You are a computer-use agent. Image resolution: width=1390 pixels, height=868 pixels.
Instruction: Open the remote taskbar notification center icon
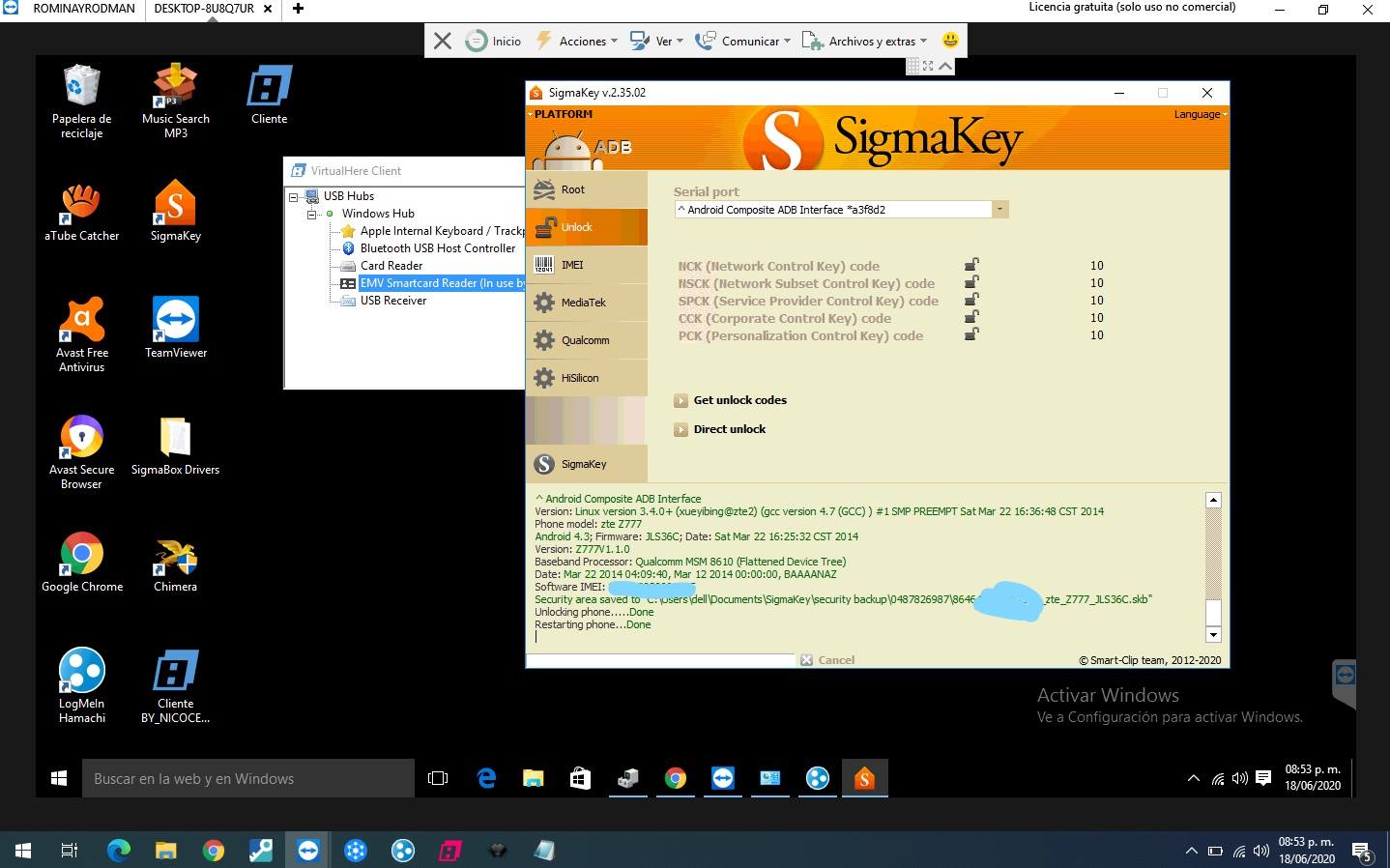[x=1263, y=778]
